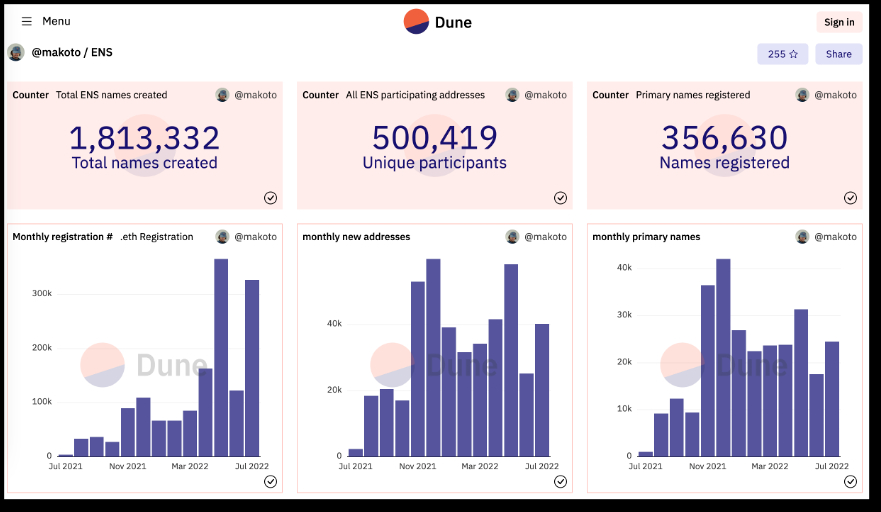Open @makoto link on Total ENS names card
The height and width of the screenshot is (512, 881).
256,95
